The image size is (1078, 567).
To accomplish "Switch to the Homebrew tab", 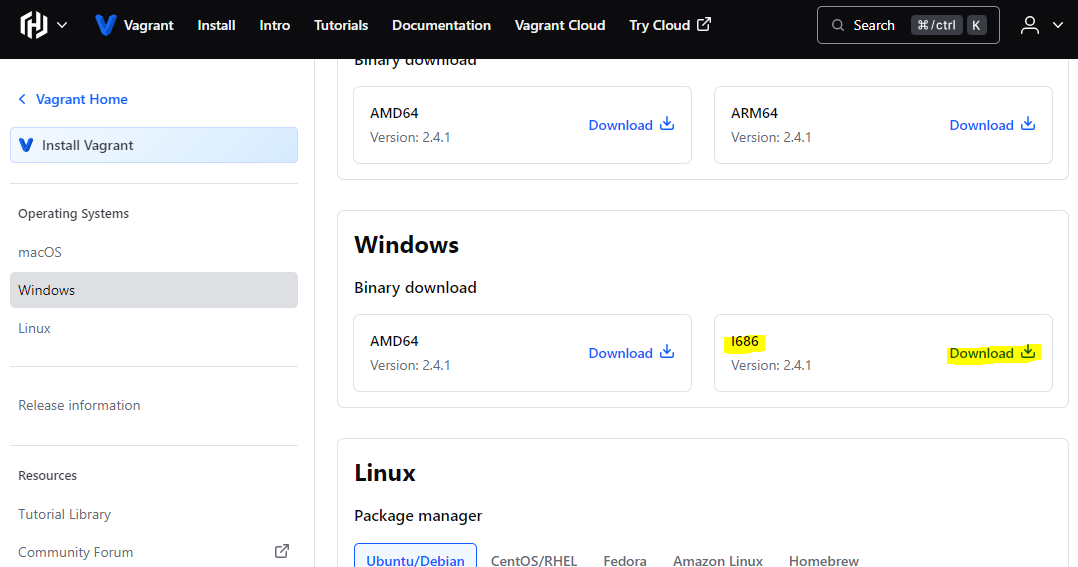I will (824, 561).
